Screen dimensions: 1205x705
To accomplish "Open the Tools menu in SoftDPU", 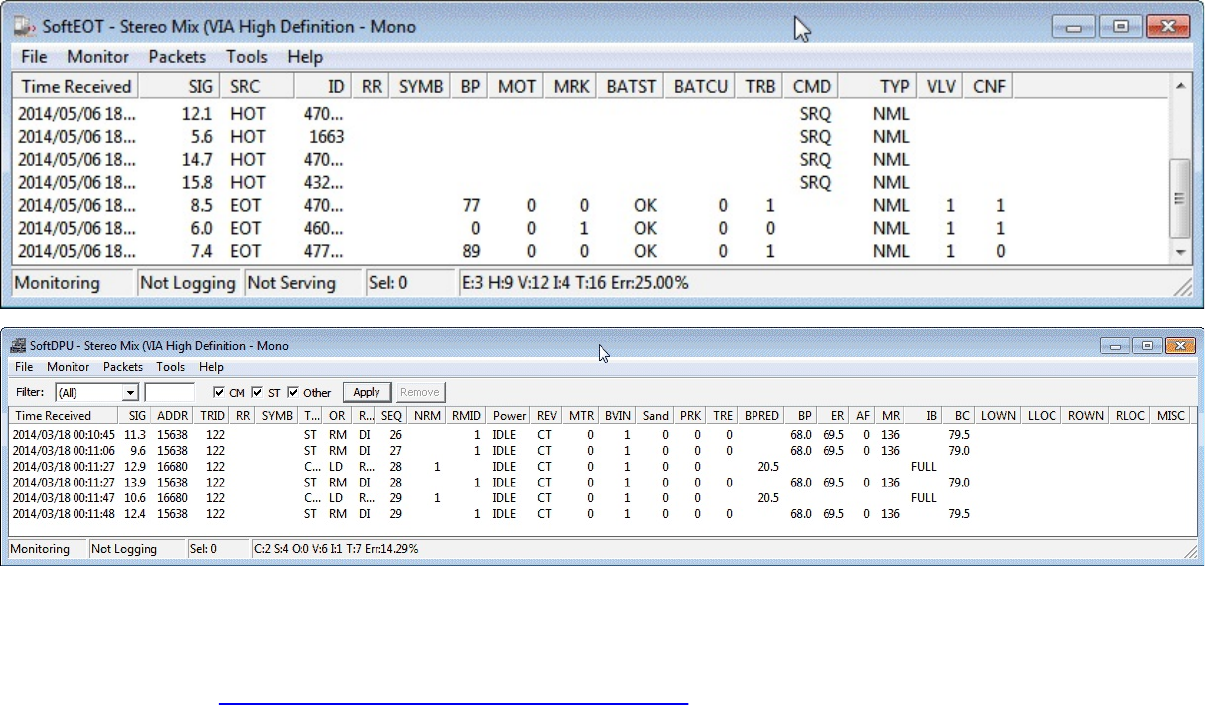I will 170,367.
